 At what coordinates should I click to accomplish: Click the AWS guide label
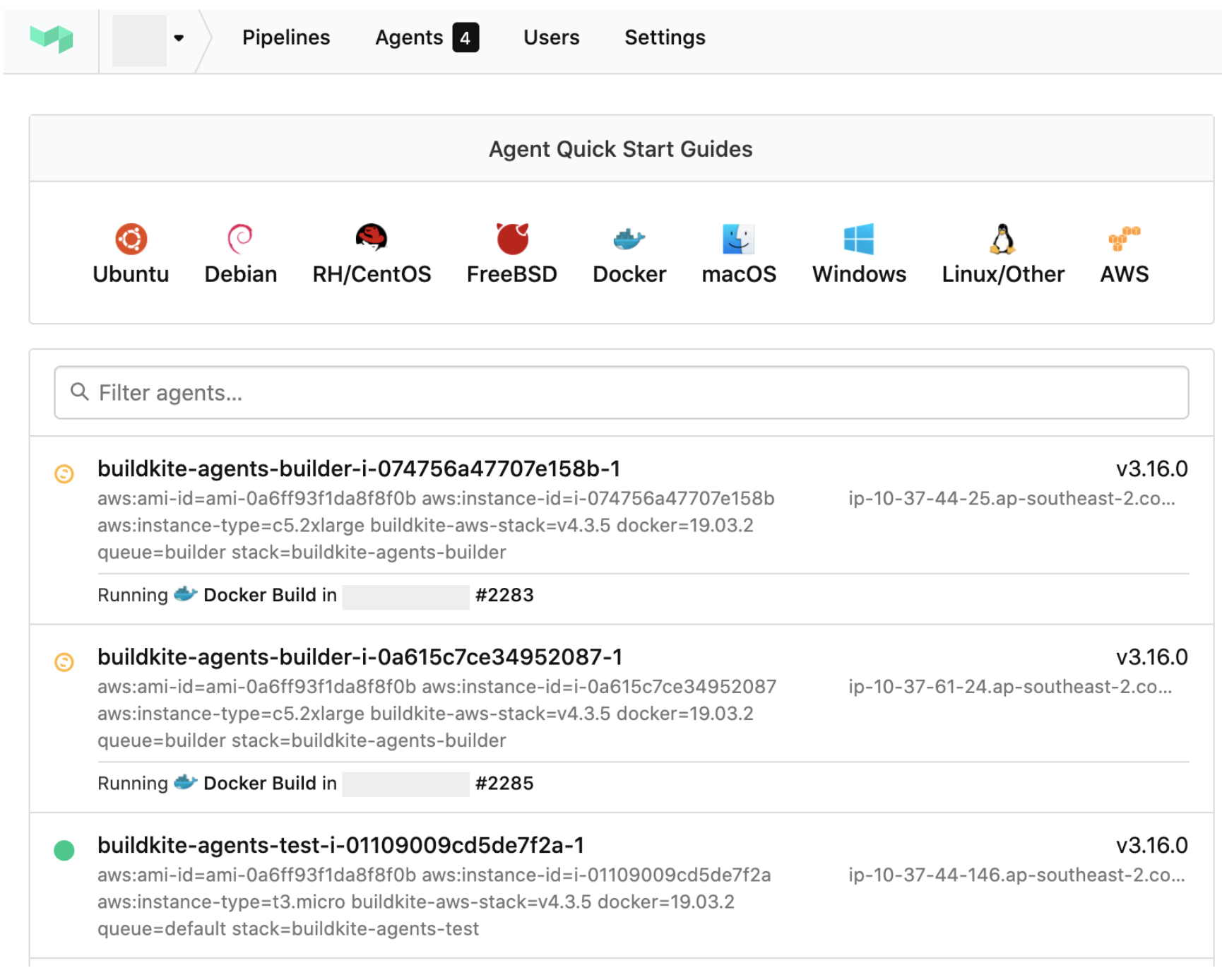(1125, 274)
